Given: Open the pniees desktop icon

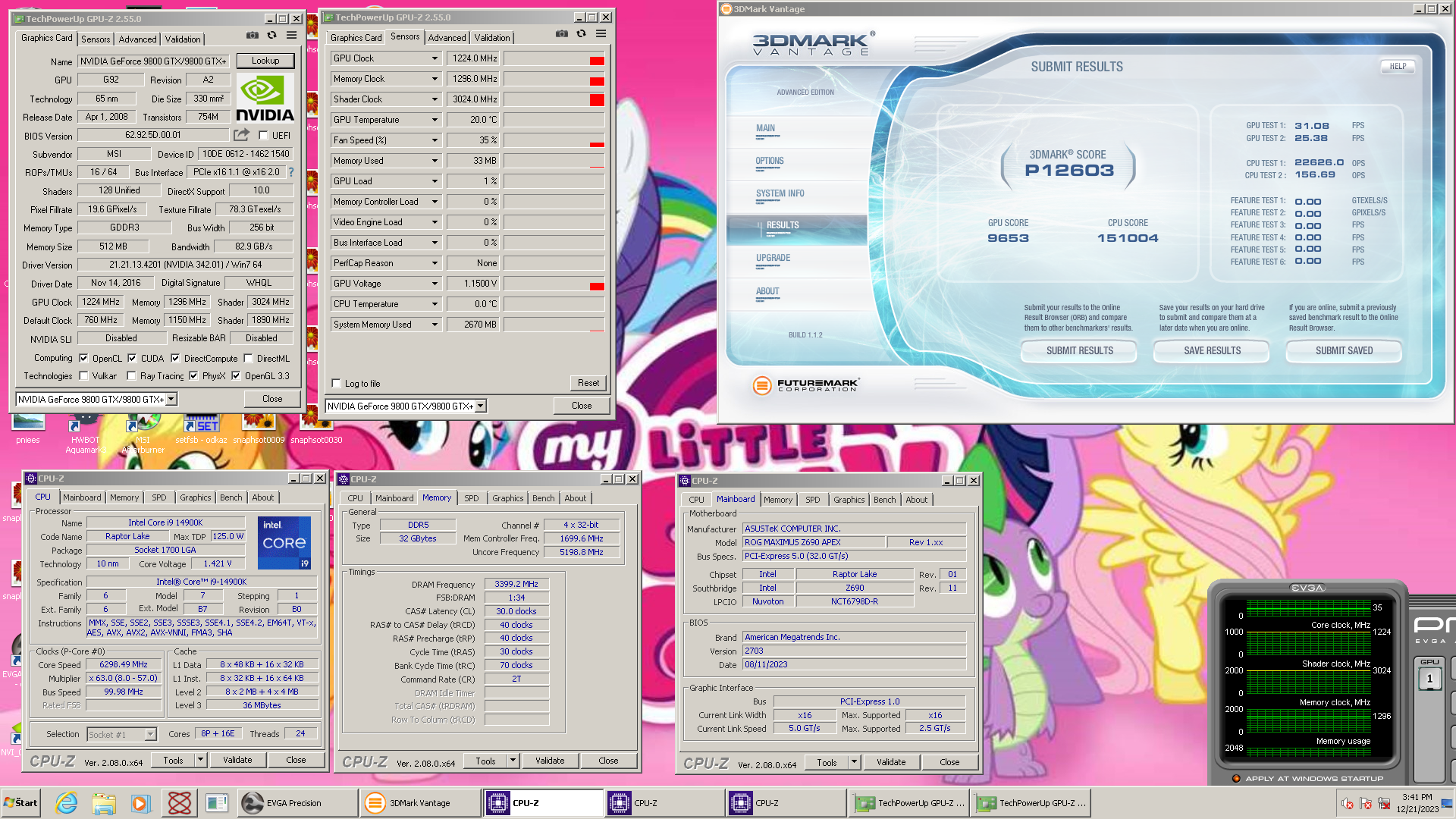Looking at the screenshot, I should tap(28, 430).
